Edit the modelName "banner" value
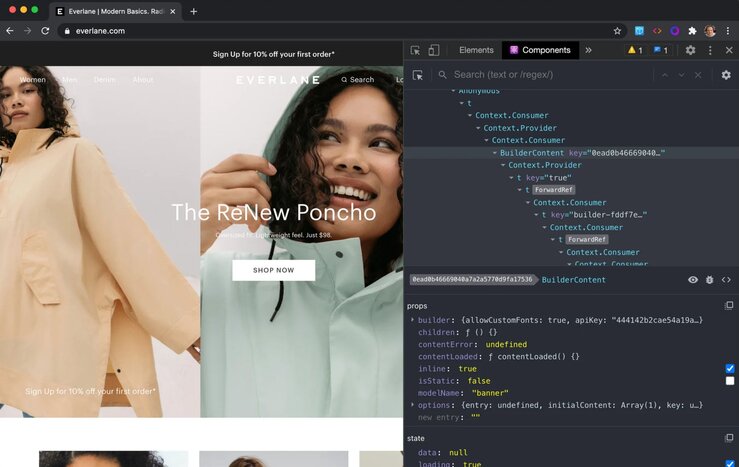 coord(490,393)
